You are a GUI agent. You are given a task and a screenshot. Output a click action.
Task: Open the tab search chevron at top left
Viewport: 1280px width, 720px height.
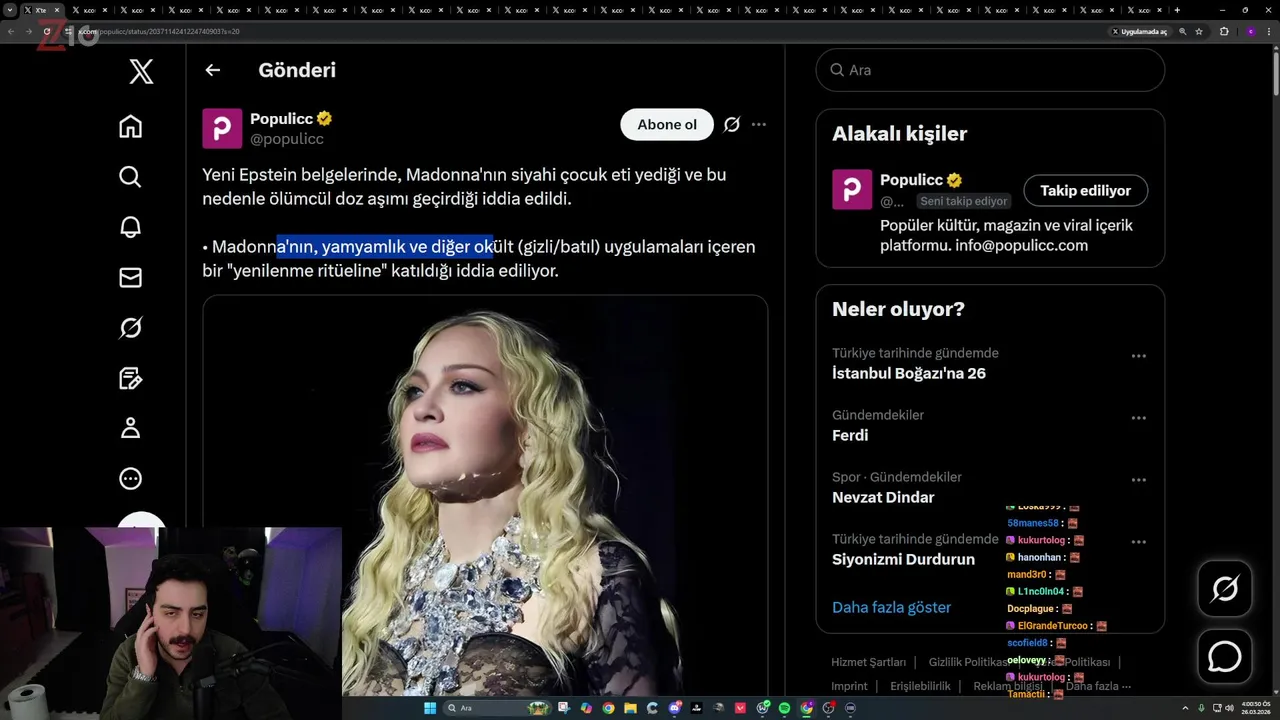click(10, 10)
